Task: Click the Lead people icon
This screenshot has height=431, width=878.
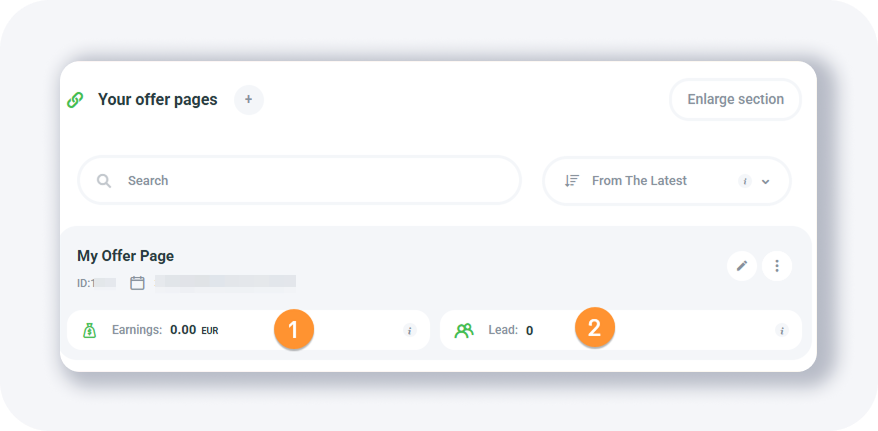Action: point(464,330)
